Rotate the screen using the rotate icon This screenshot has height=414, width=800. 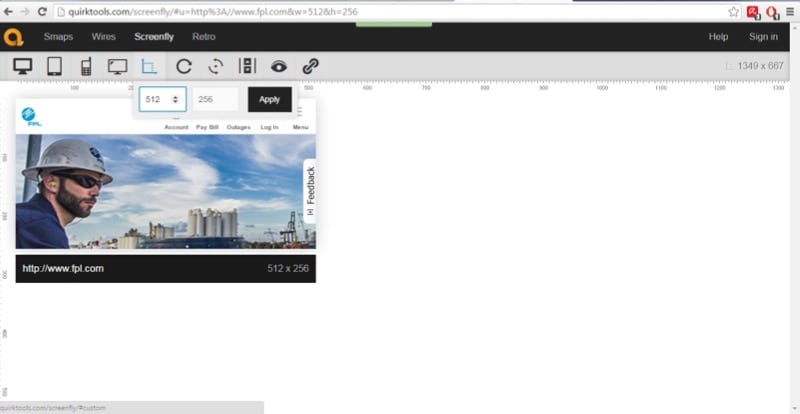point(215,66)
